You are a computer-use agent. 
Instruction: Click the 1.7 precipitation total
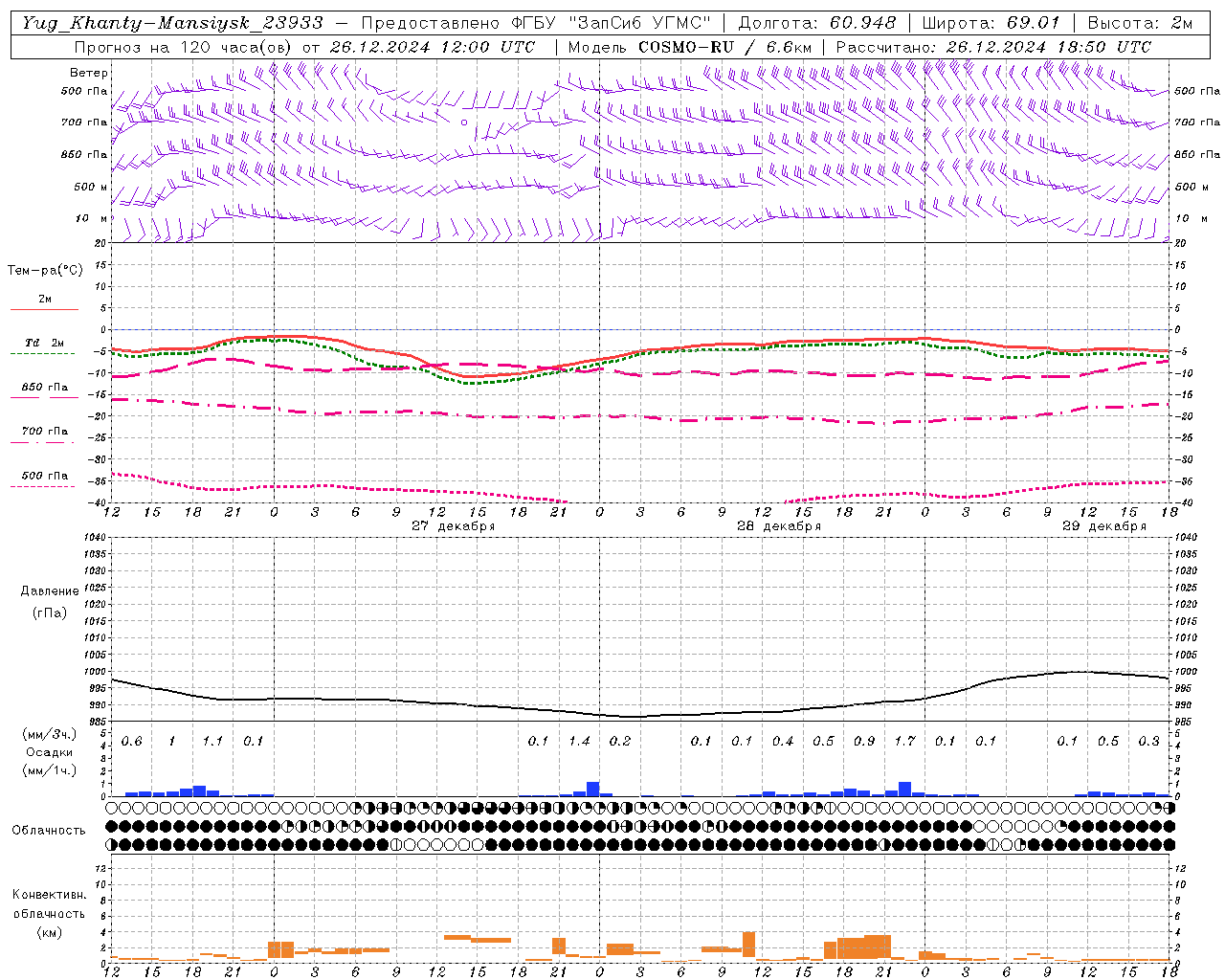[904, 742]
